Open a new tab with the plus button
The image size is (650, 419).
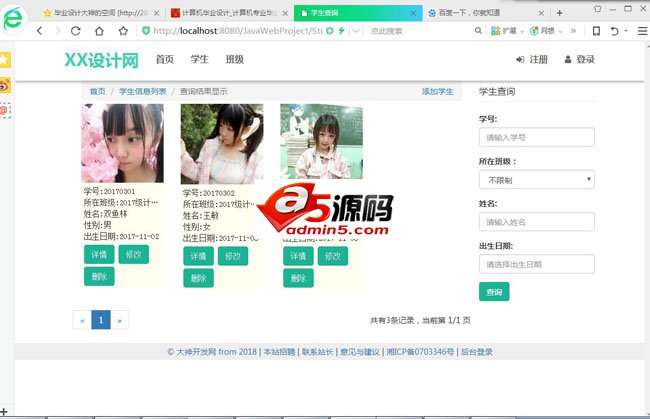click(560, 13)
